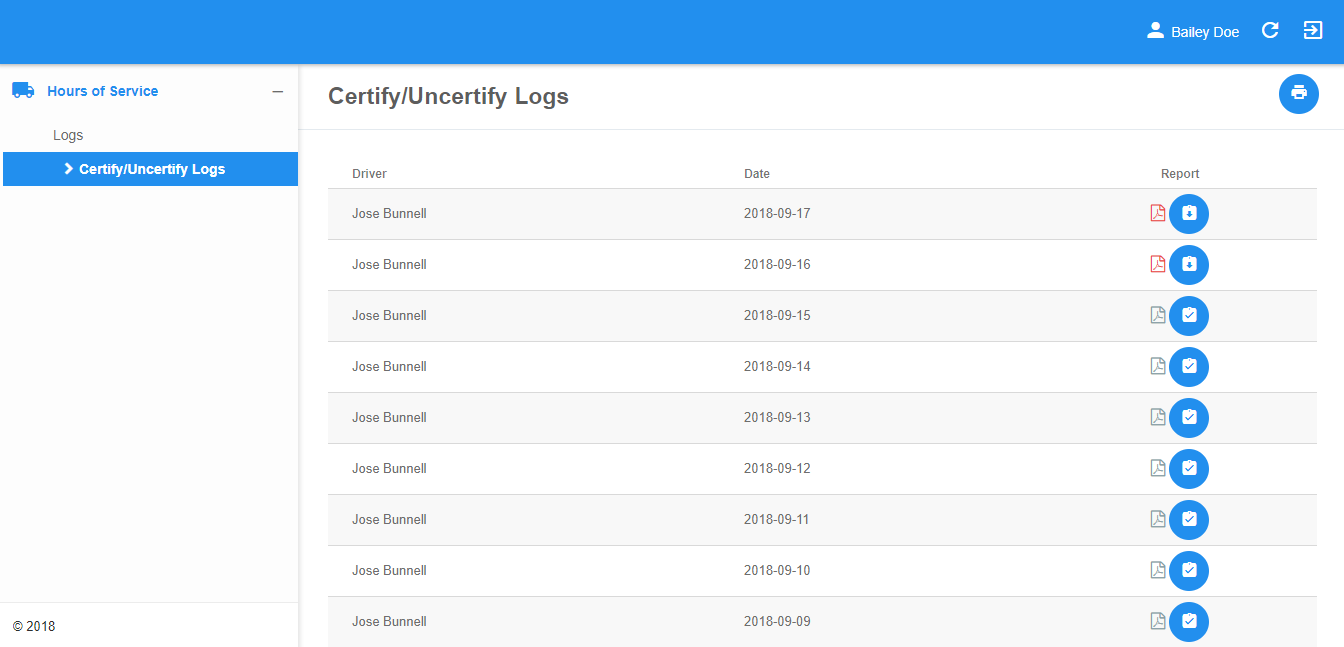The image size is (1344, 647).
Task: Click the clipboard check button for 2018-09-14
Action: click(x=1189, y=367)
